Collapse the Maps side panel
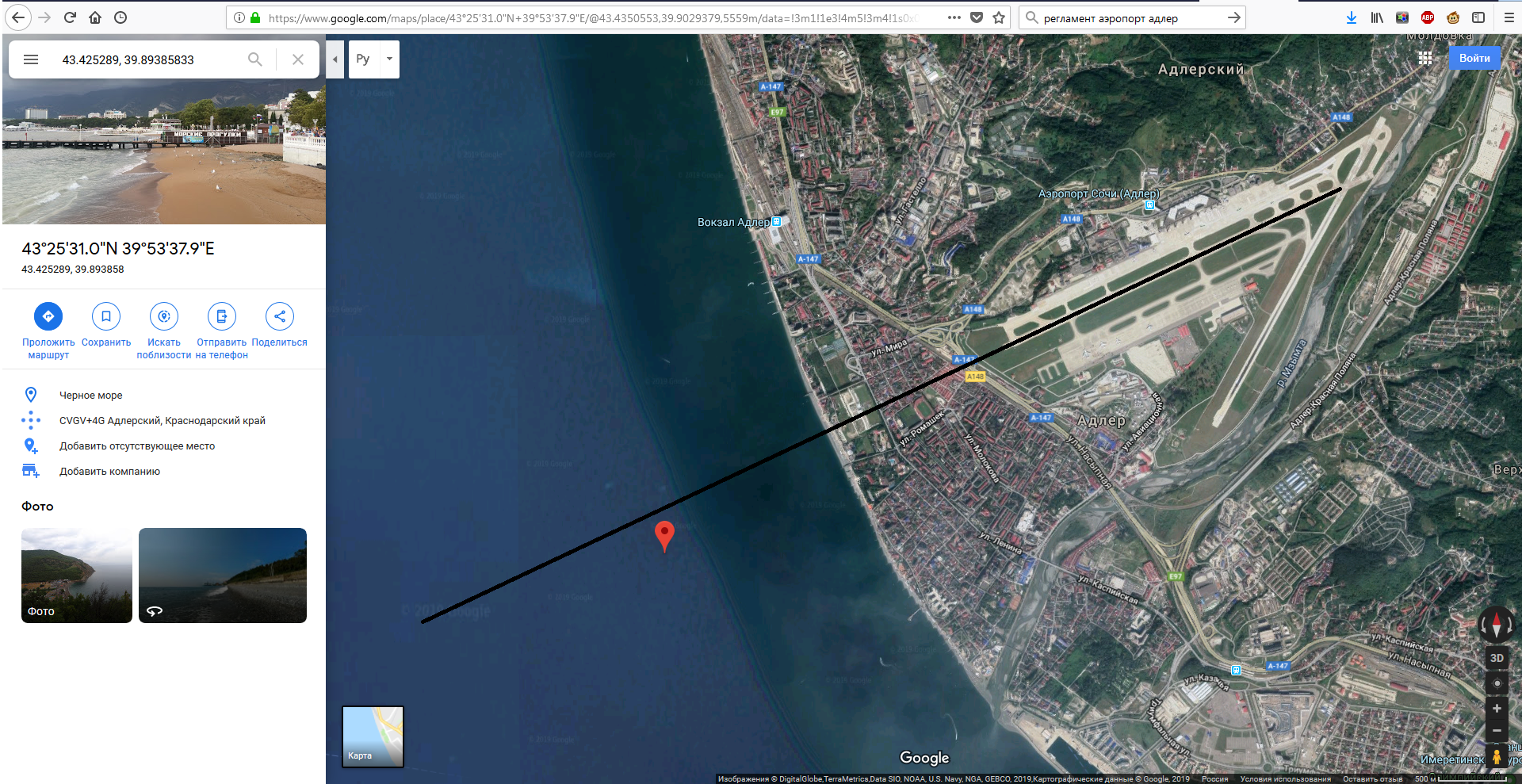Screen dimensions: 1522x784 tap(335, 59)
